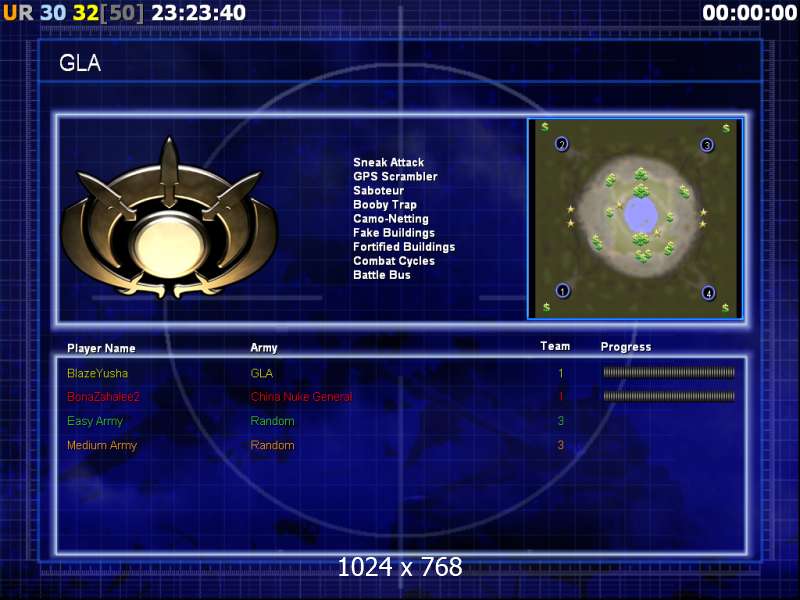The height and width of the screenshot is (600, 800).
Task: Select player BlazeYusha in the list
Action: tap(97, 373)
